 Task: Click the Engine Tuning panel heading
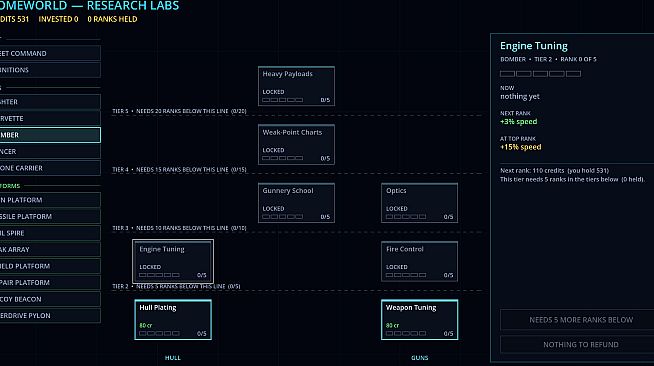(x=534, y=45)
